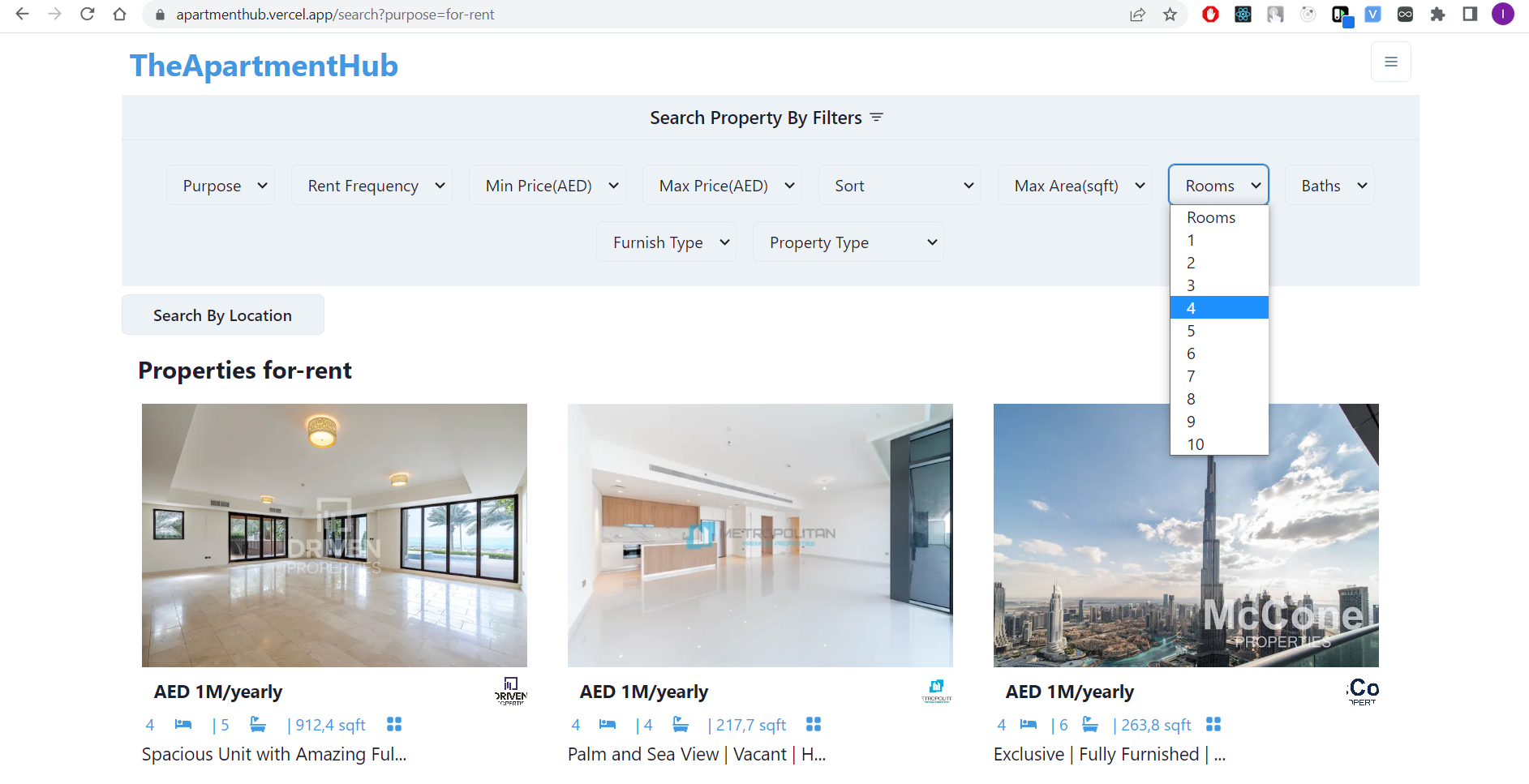Click the filter icon beside Search Property By Filters
This screenshot has height=784, width=1529.
point(877,117)
